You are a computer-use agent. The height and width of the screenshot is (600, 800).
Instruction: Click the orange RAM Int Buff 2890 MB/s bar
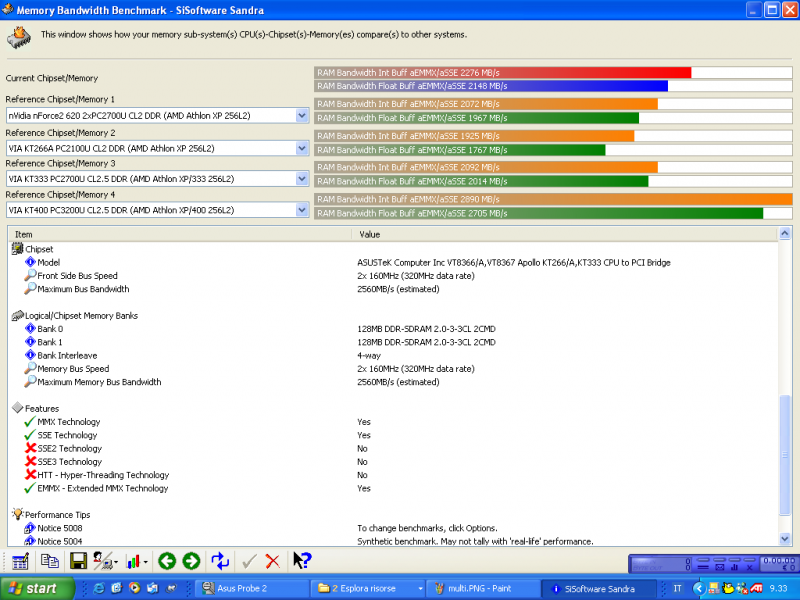tap(554, 199)
